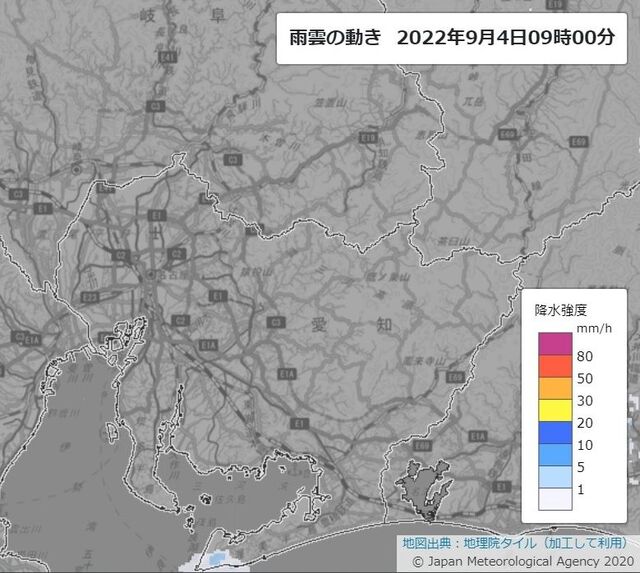Image resolution: width=640 pixels, height=573 pixels.
Task: Click the 愛 character of the prefecture label
Action: (319, 325)
